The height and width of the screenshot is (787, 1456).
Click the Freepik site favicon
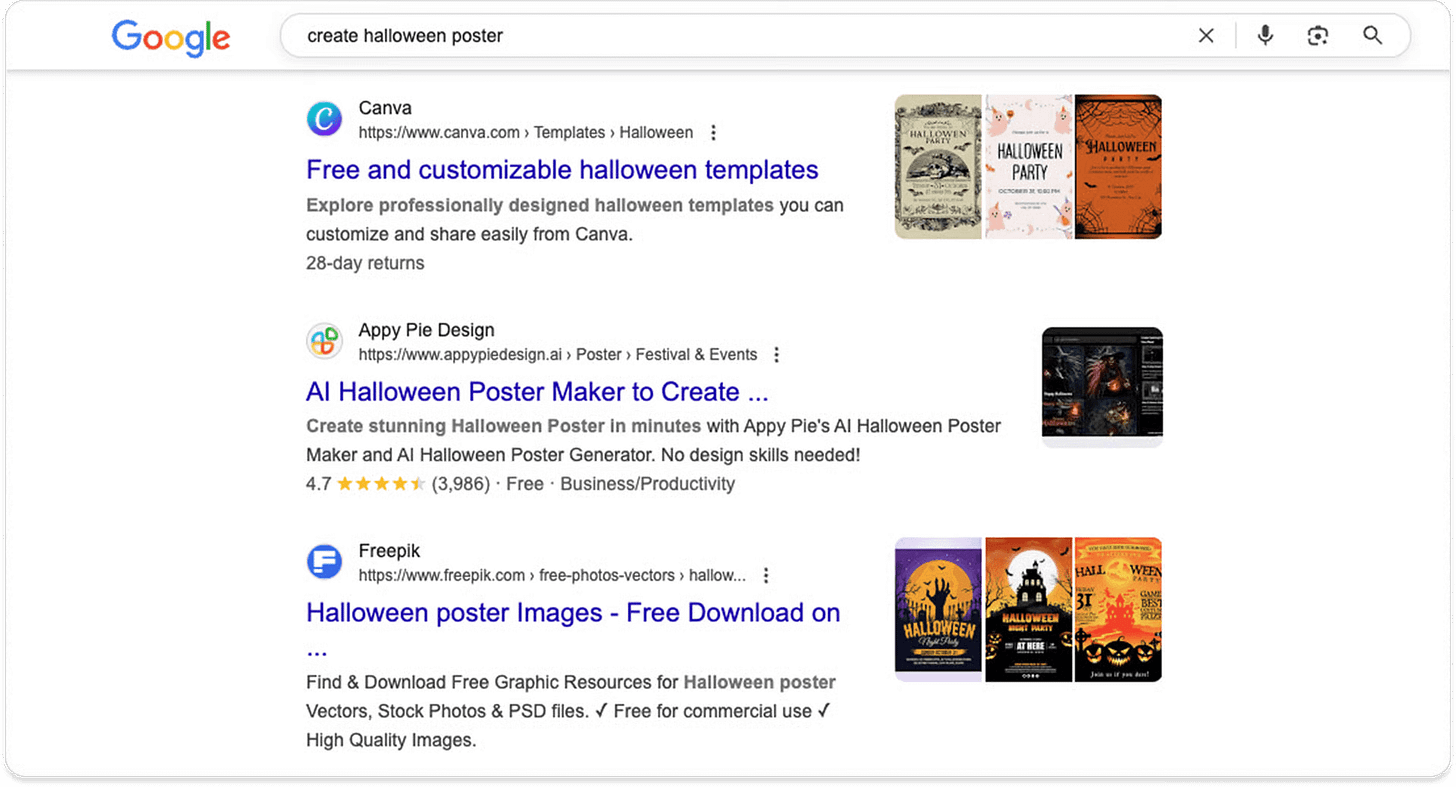(324, 562)
